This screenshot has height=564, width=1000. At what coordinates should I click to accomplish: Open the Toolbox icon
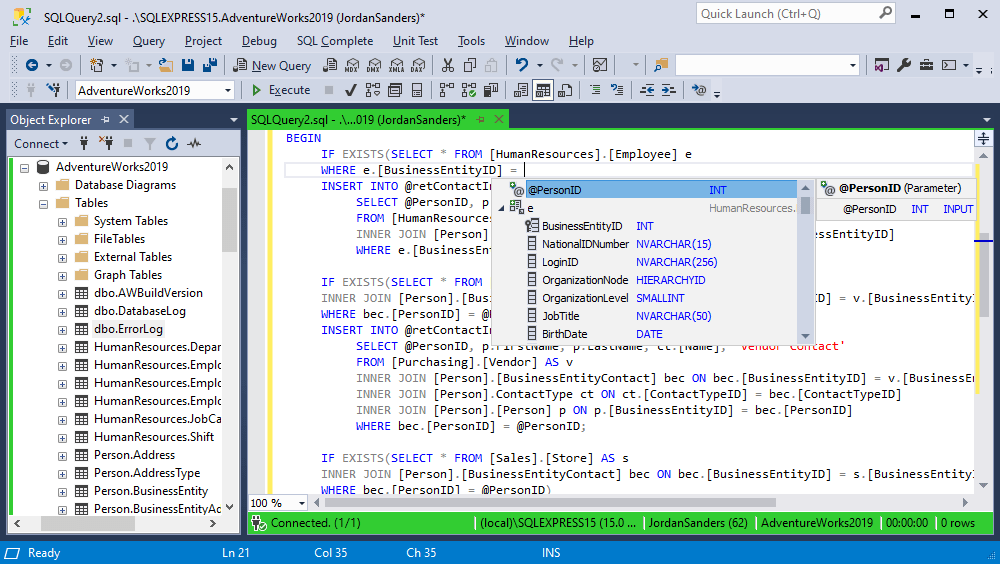click(926, 65)
